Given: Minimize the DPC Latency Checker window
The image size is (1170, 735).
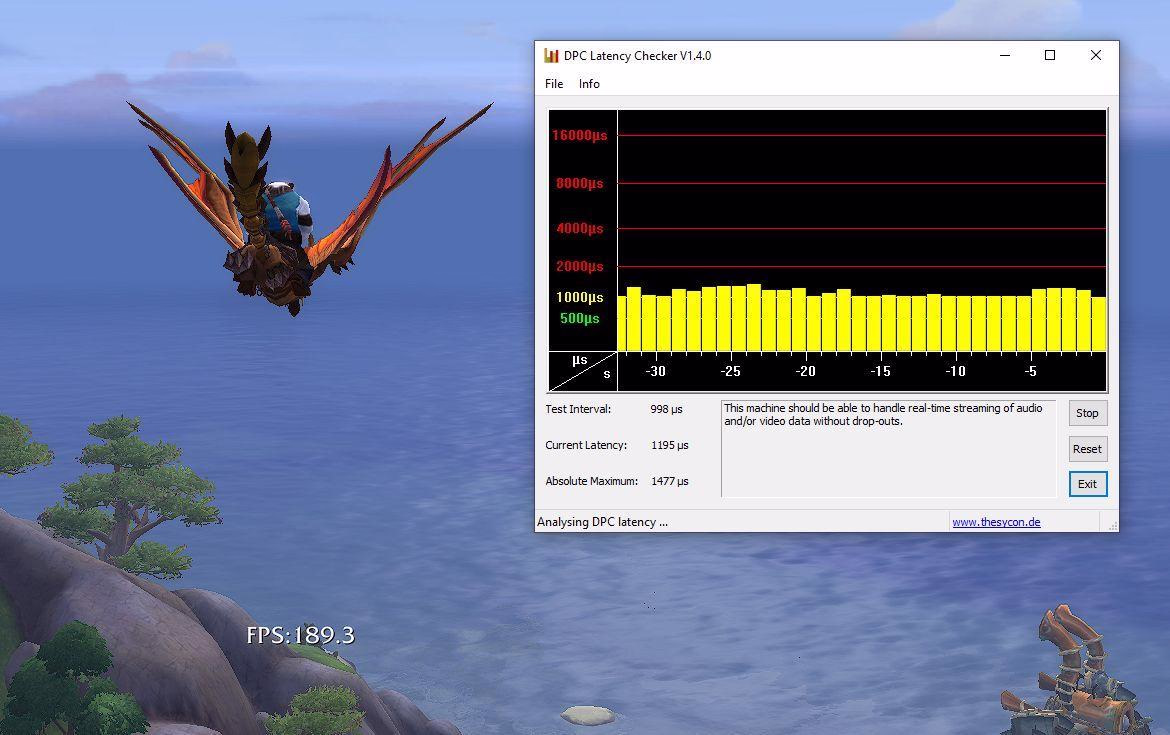Looking at the screenshot, I should (1004, 56).
